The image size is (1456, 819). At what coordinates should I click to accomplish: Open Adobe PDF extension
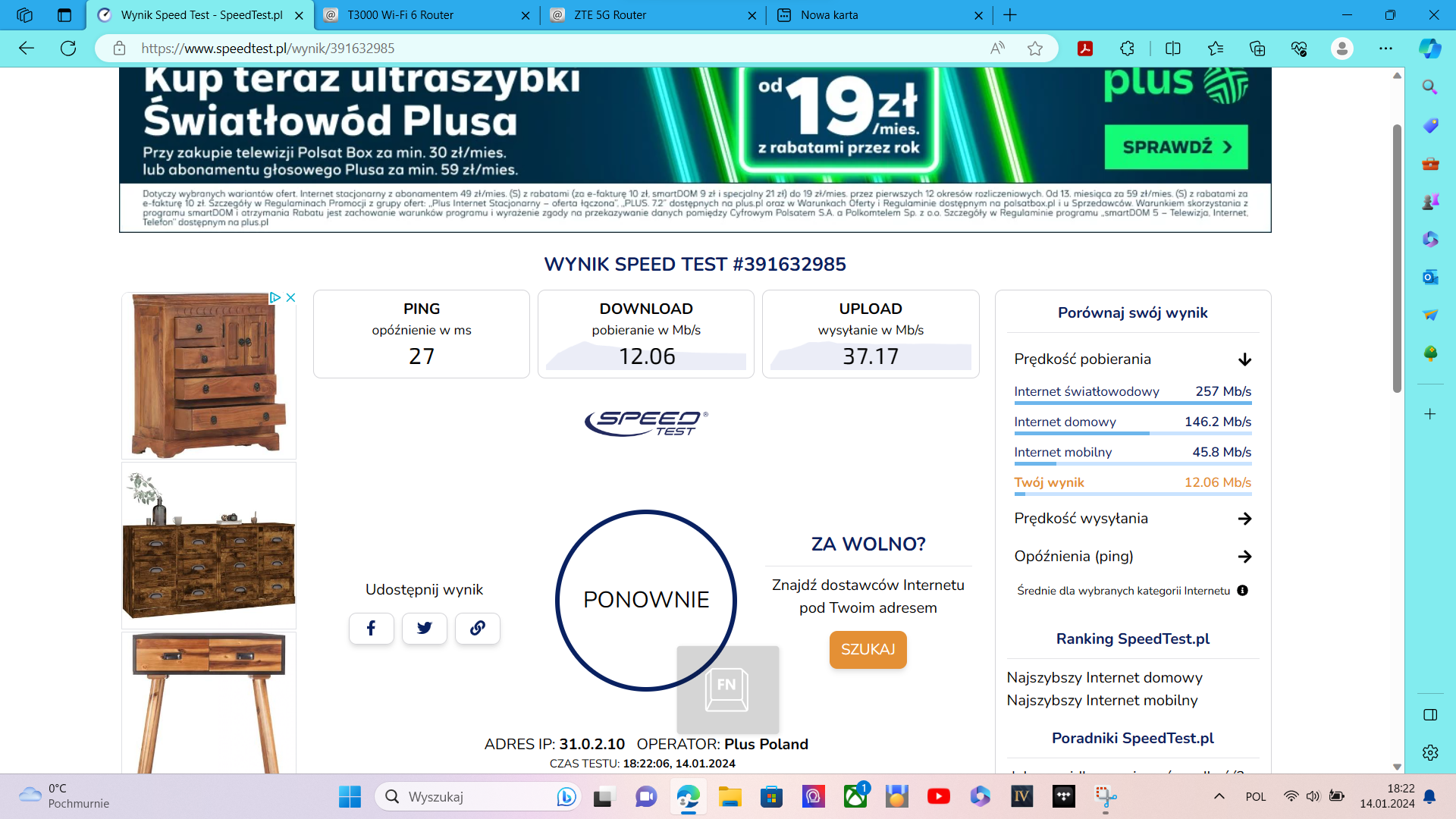1085,49
